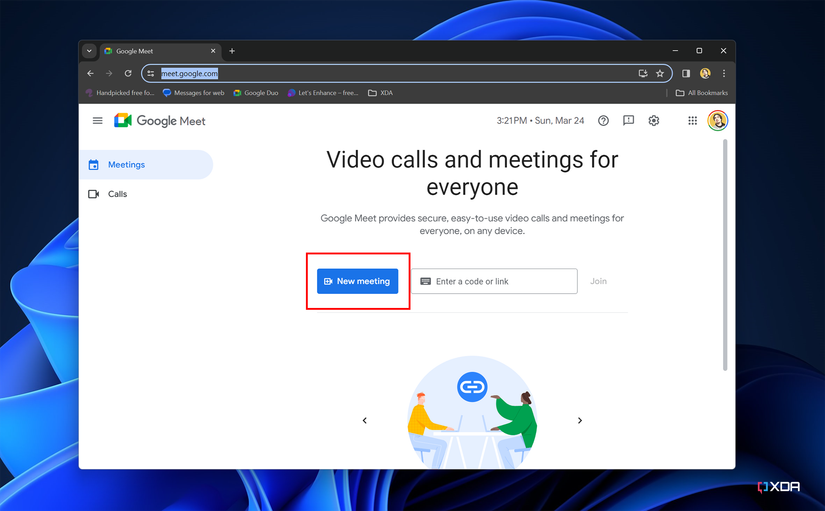The width and height of the screenshot is (825, 511).
Task: Click the New meeting button
Action: click(x=357, y=281)
